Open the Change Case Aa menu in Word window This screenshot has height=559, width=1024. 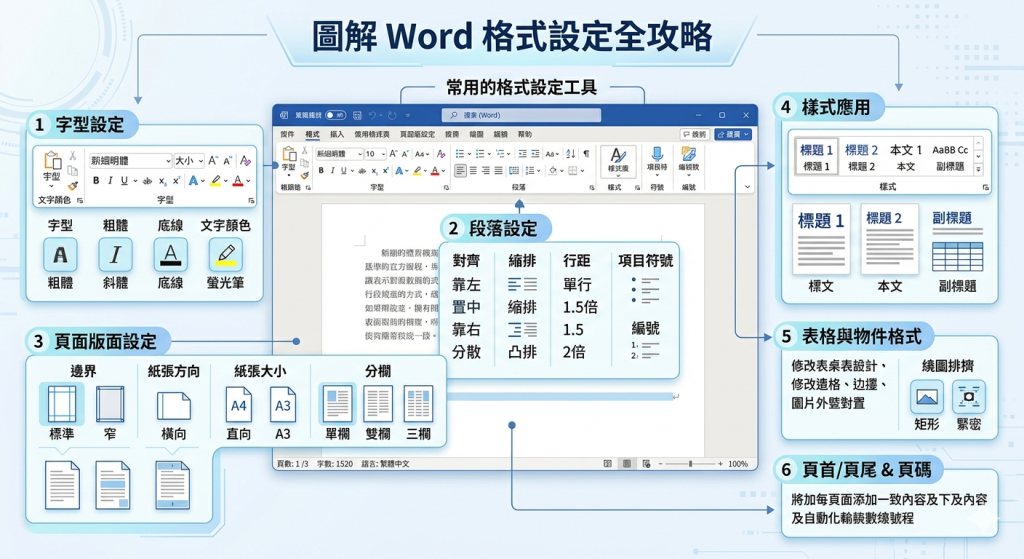pos(422,154)
